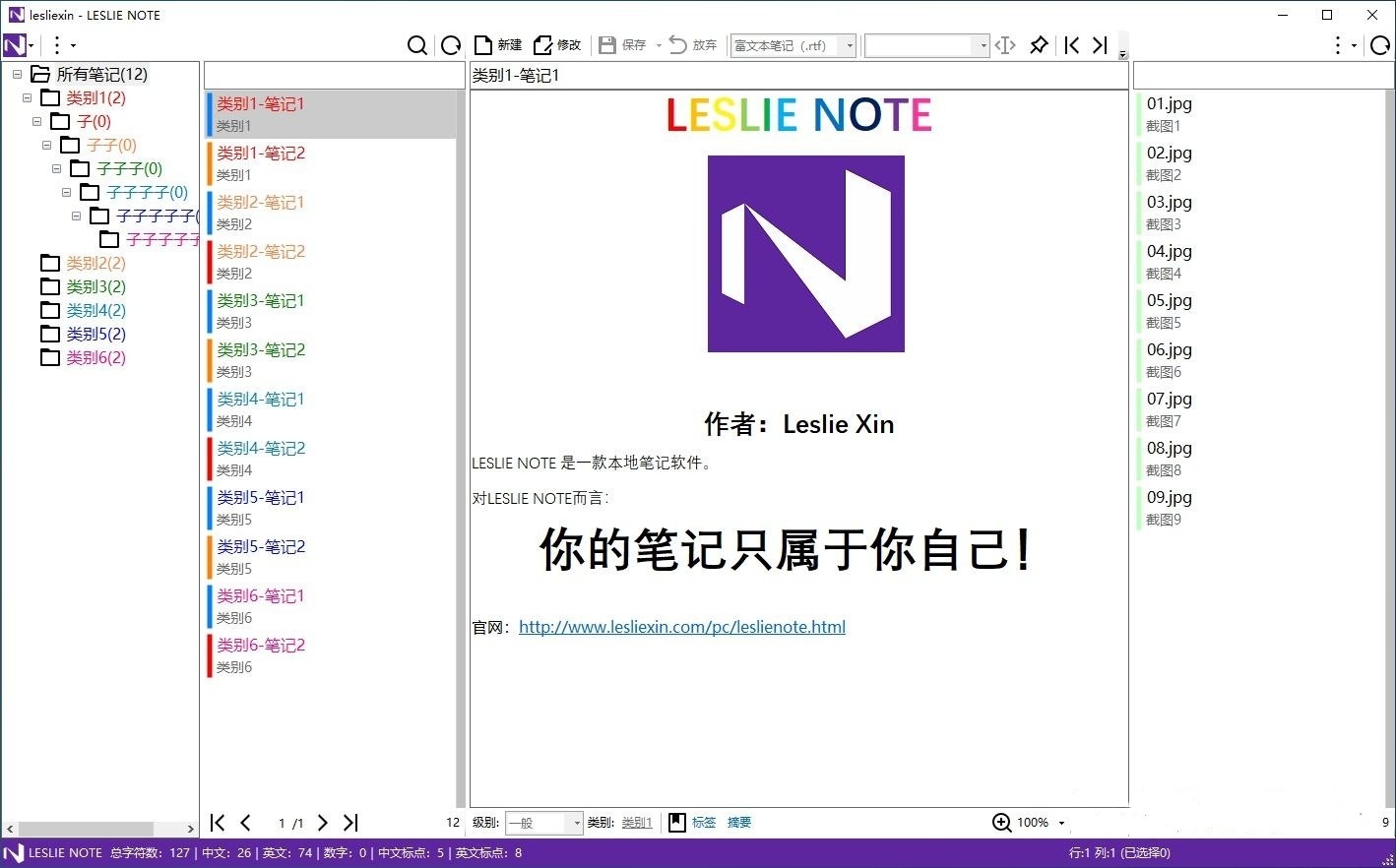
Task: Select the 类别6(2) folder
Action: click(x=84, y=357)
